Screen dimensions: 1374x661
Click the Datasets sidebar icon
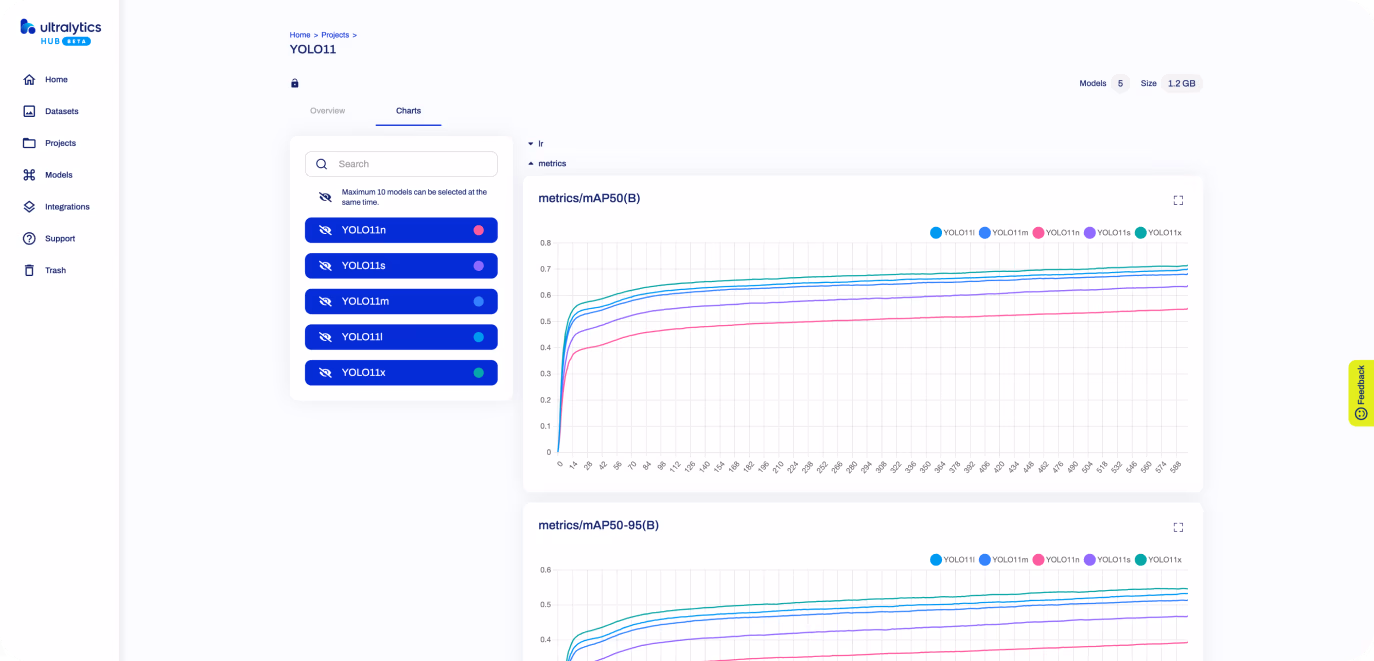click(29, 111)
